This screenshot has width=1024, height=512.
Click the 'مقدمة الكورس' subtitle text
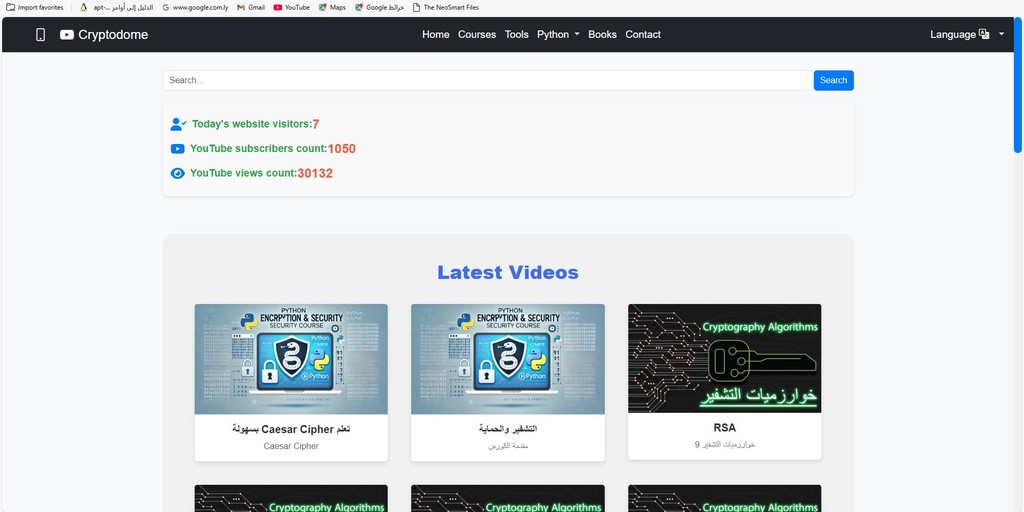(x=508, y=446)
